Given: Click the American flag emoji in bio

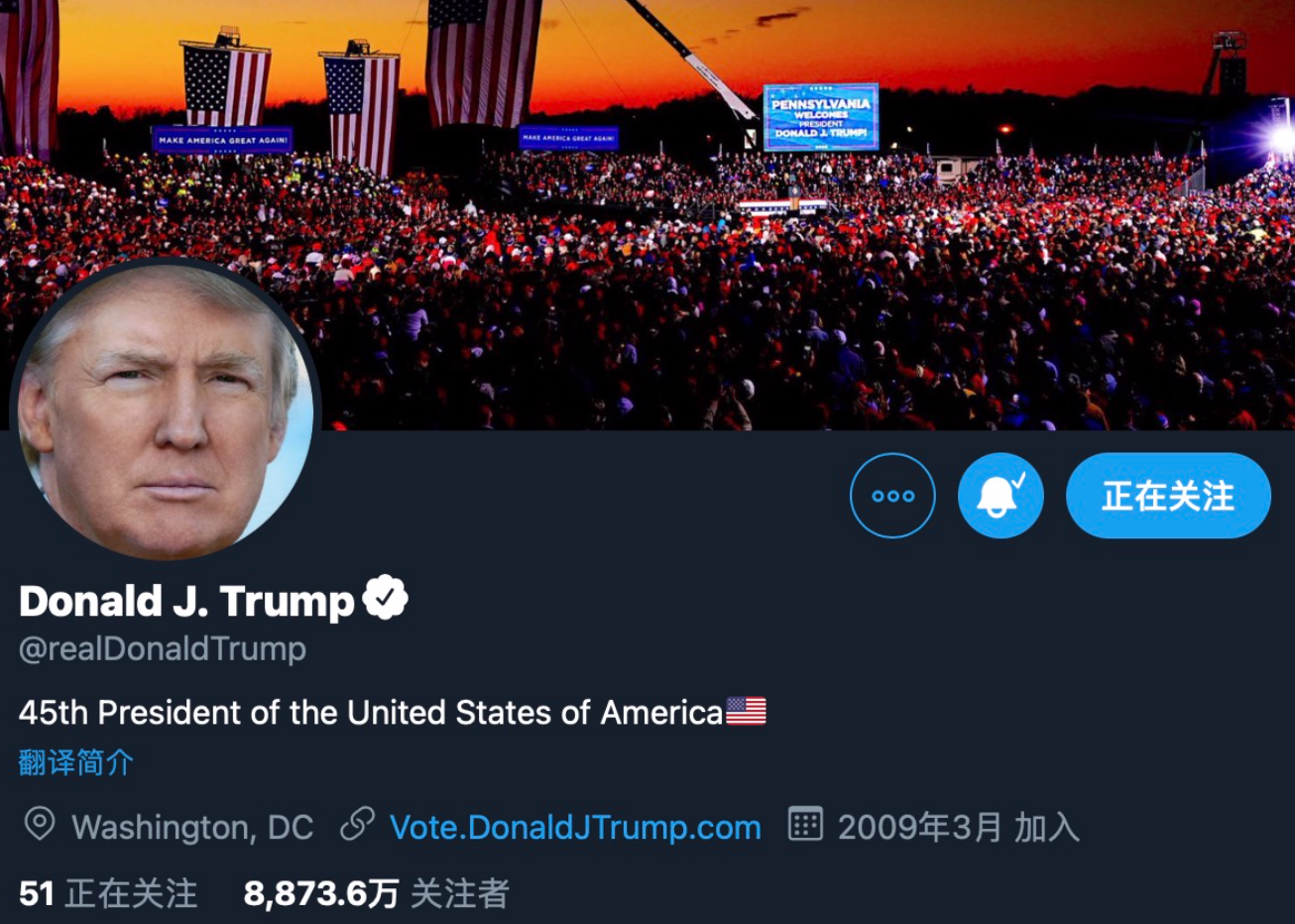Looking at the screenshot, I should [x=747, y=711].
